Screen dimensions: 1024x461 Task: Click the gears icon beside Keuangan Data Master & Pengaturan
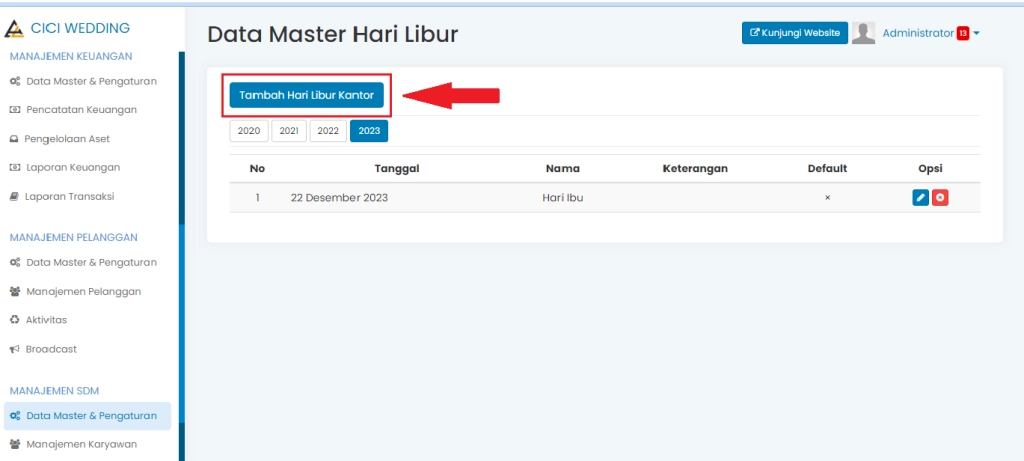click(15, 82)
